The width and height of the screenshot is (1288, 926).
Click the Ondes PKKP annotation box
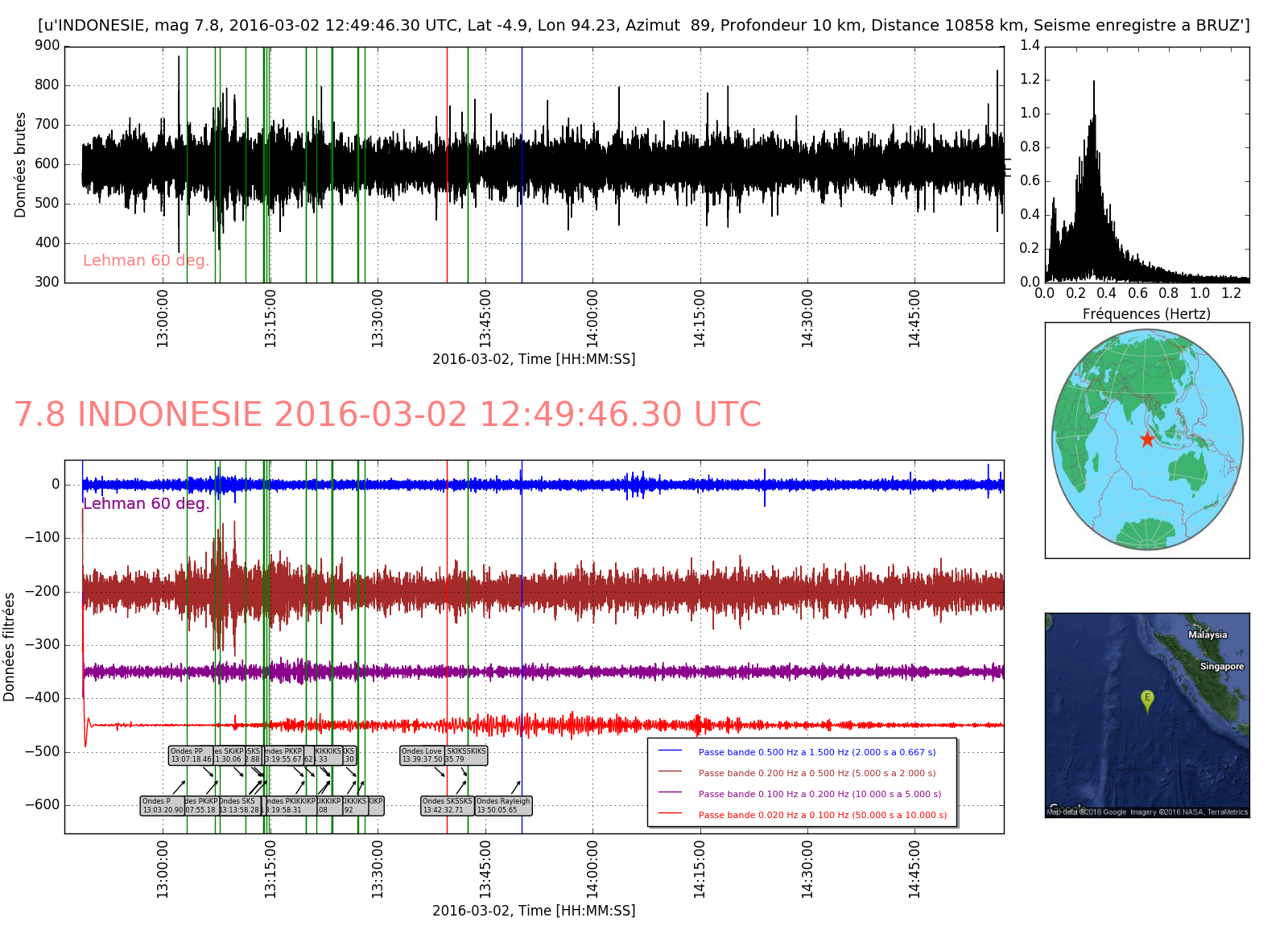[283, 755]
